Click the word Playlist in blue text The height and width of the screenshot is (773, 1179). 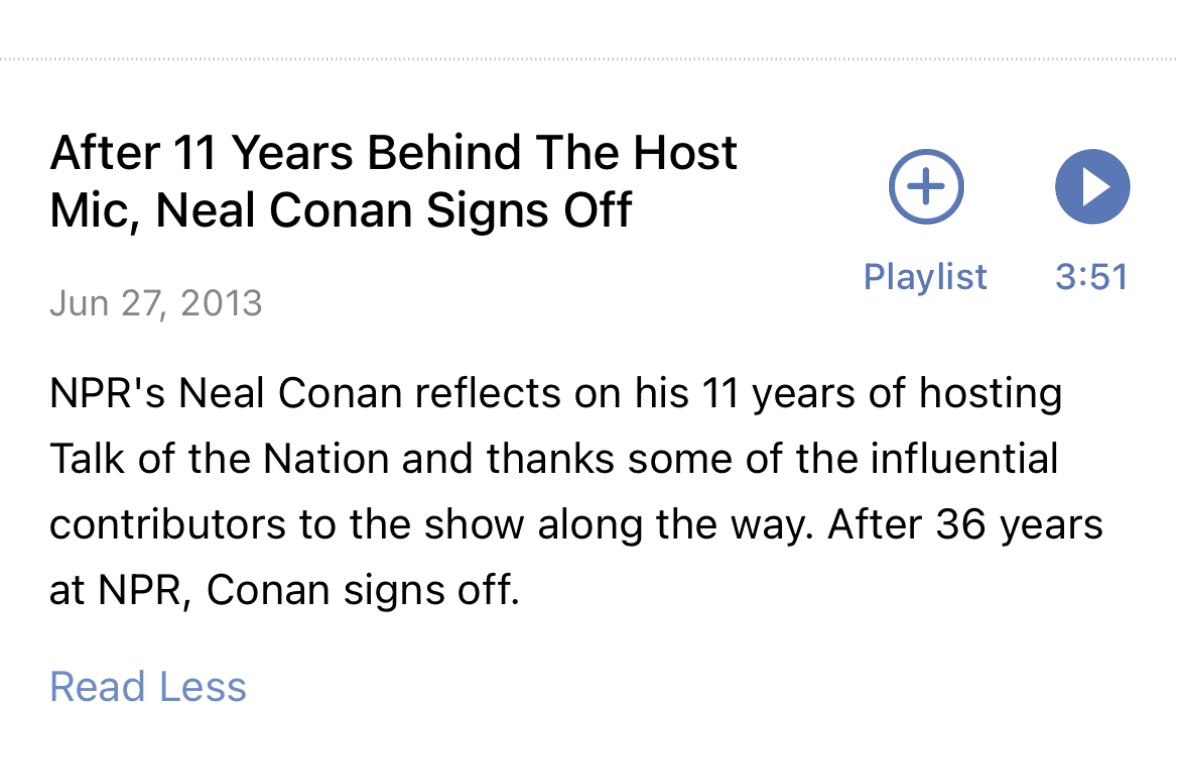pos(925,277)
